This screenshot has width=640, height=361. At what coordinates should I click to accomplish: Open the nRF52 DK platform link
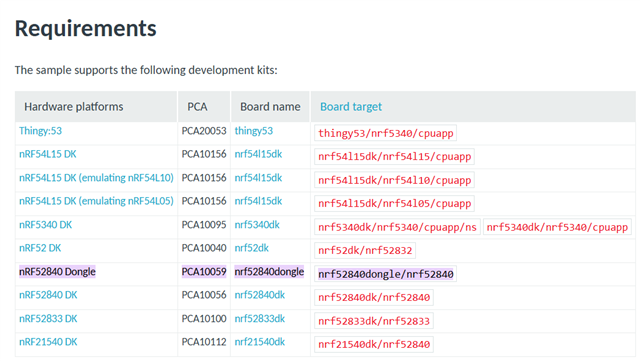point(40,248)
